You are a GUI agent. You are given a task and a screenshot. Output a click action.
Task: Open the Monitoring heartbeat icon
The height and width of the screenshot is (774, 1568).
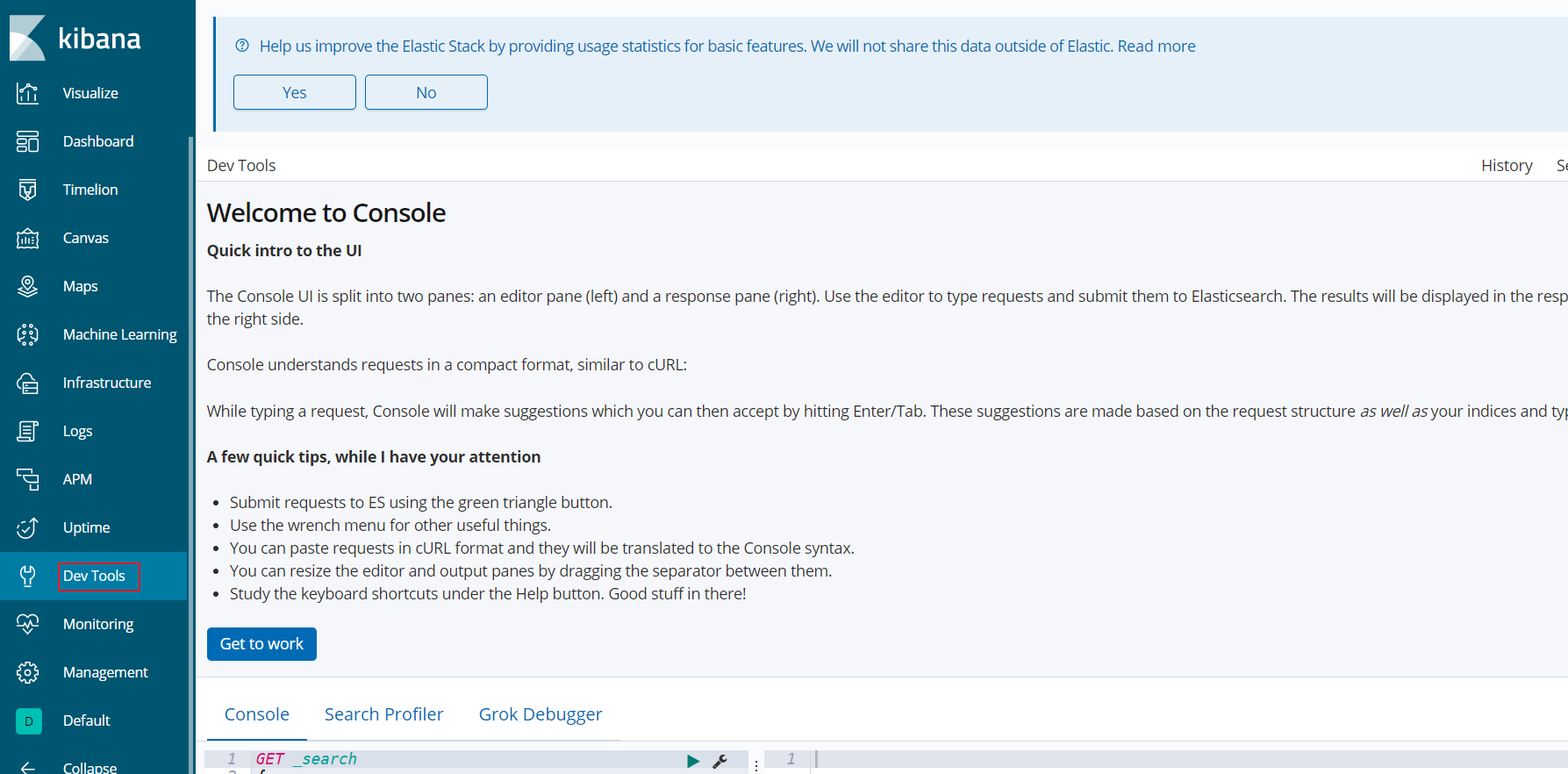pyautogui.click(x=28, y=624)
